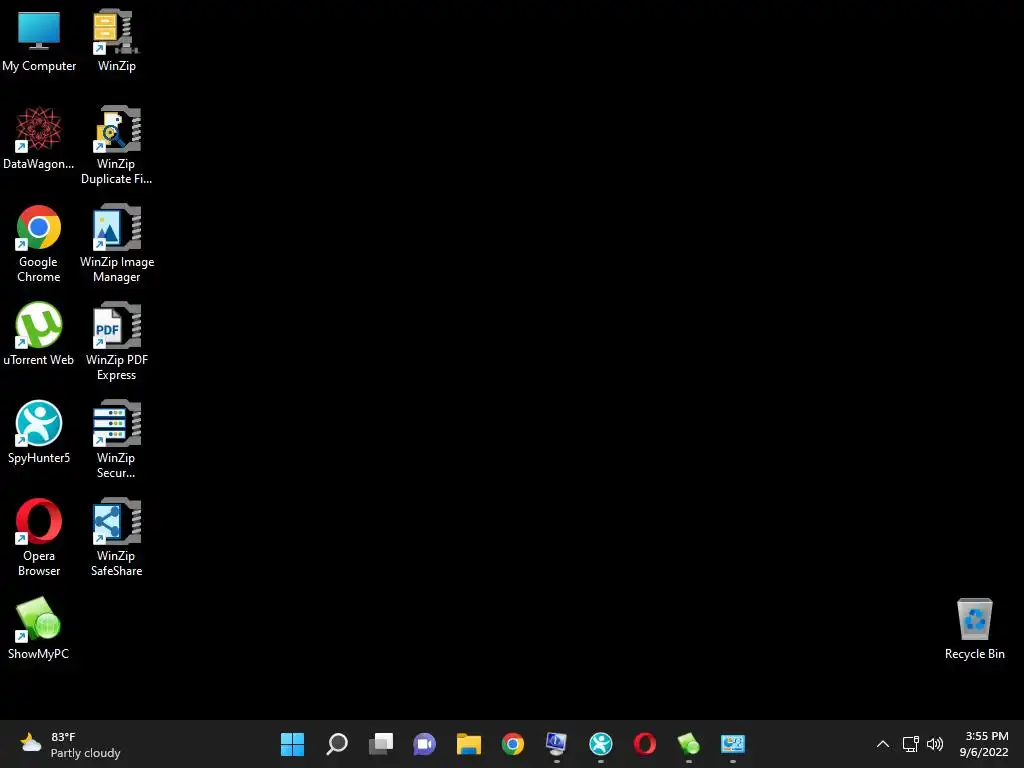Open the network status tray icon

[910, 744]
